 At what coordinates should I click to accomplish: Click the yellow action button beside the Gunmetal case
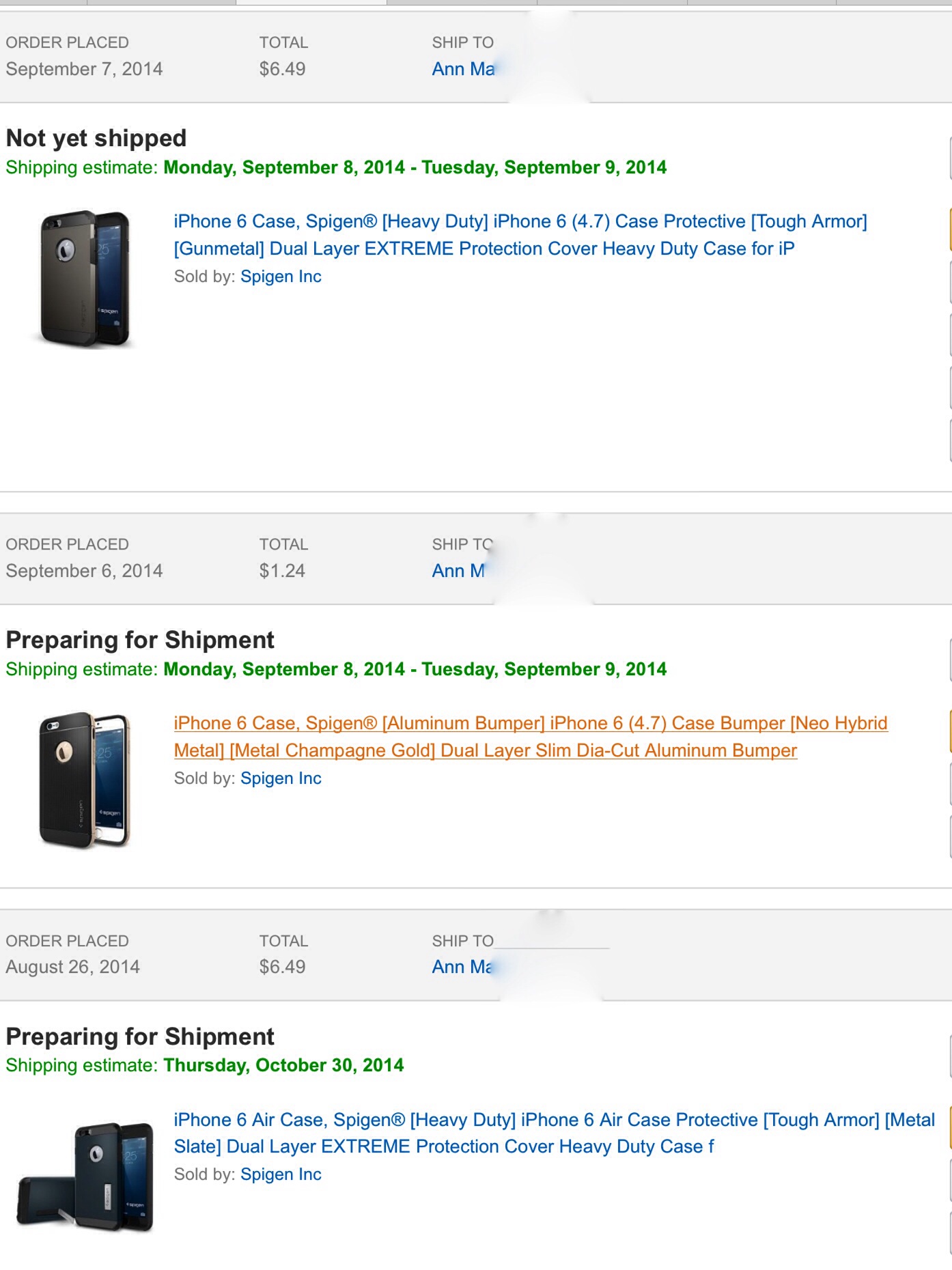pos(950,229)
